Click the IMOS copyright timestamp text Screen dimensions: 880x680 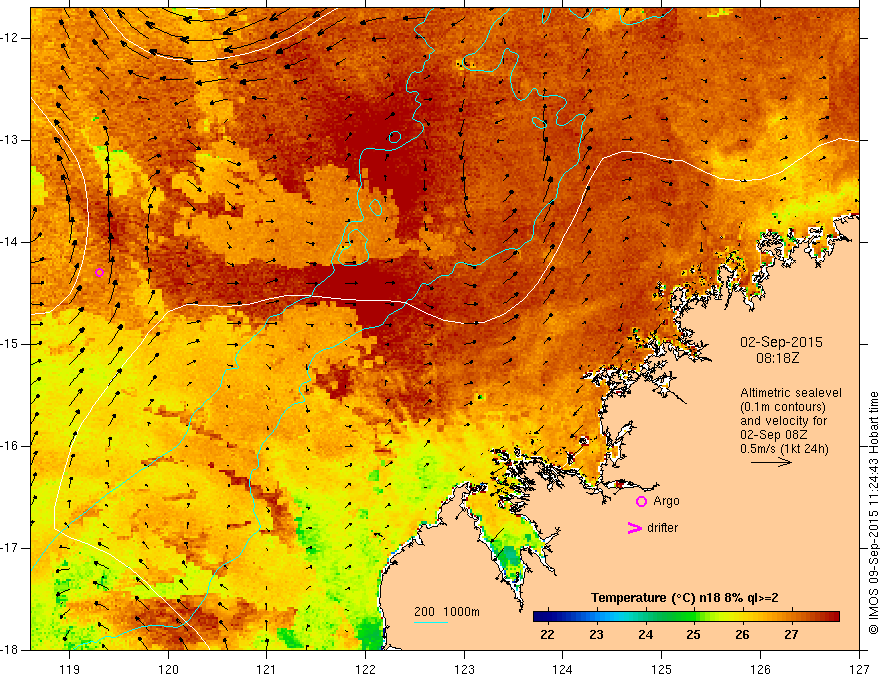[873, 513]
